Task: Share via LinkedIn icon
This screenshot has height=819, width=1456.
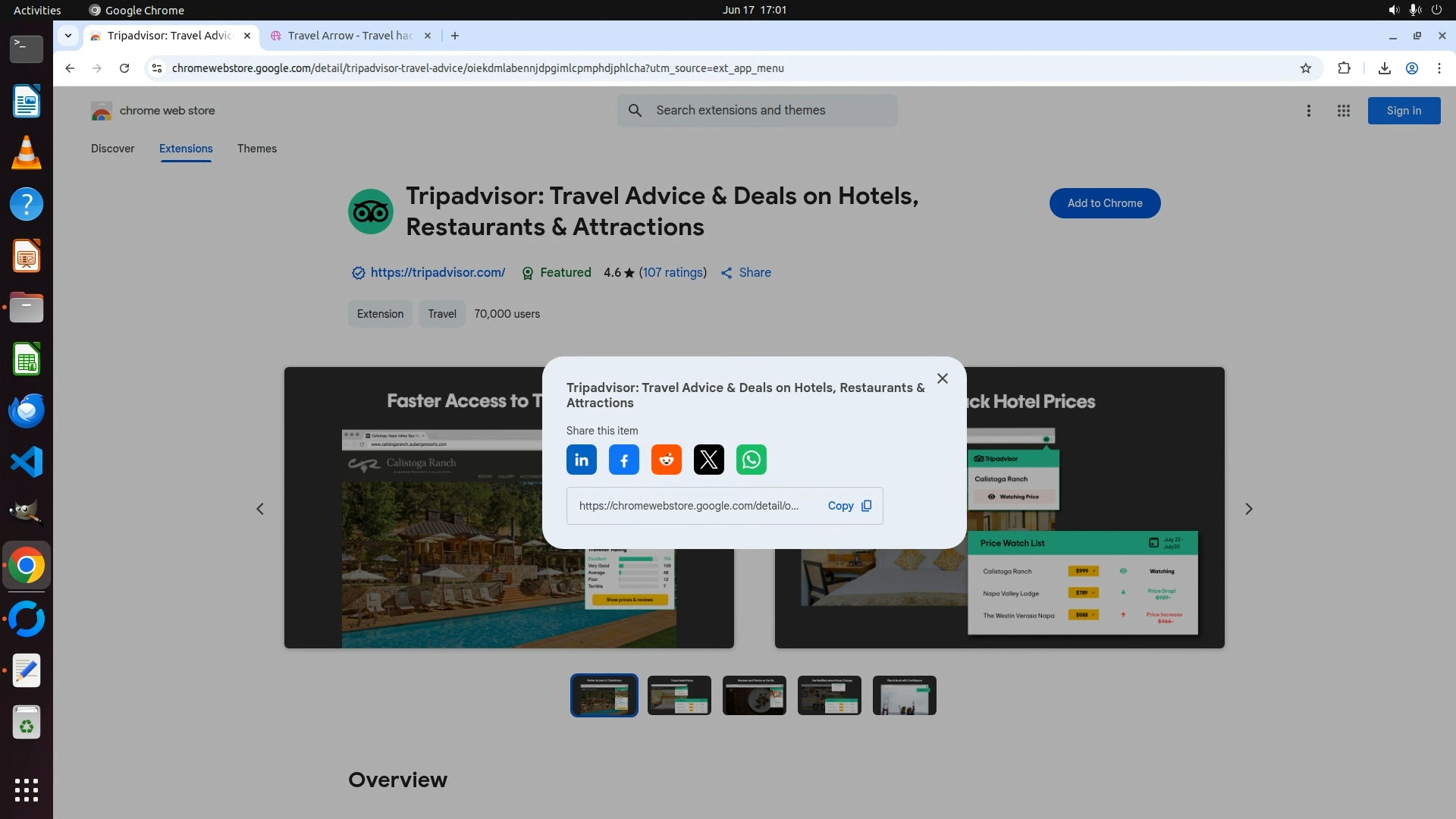Action: coord(582,460)
